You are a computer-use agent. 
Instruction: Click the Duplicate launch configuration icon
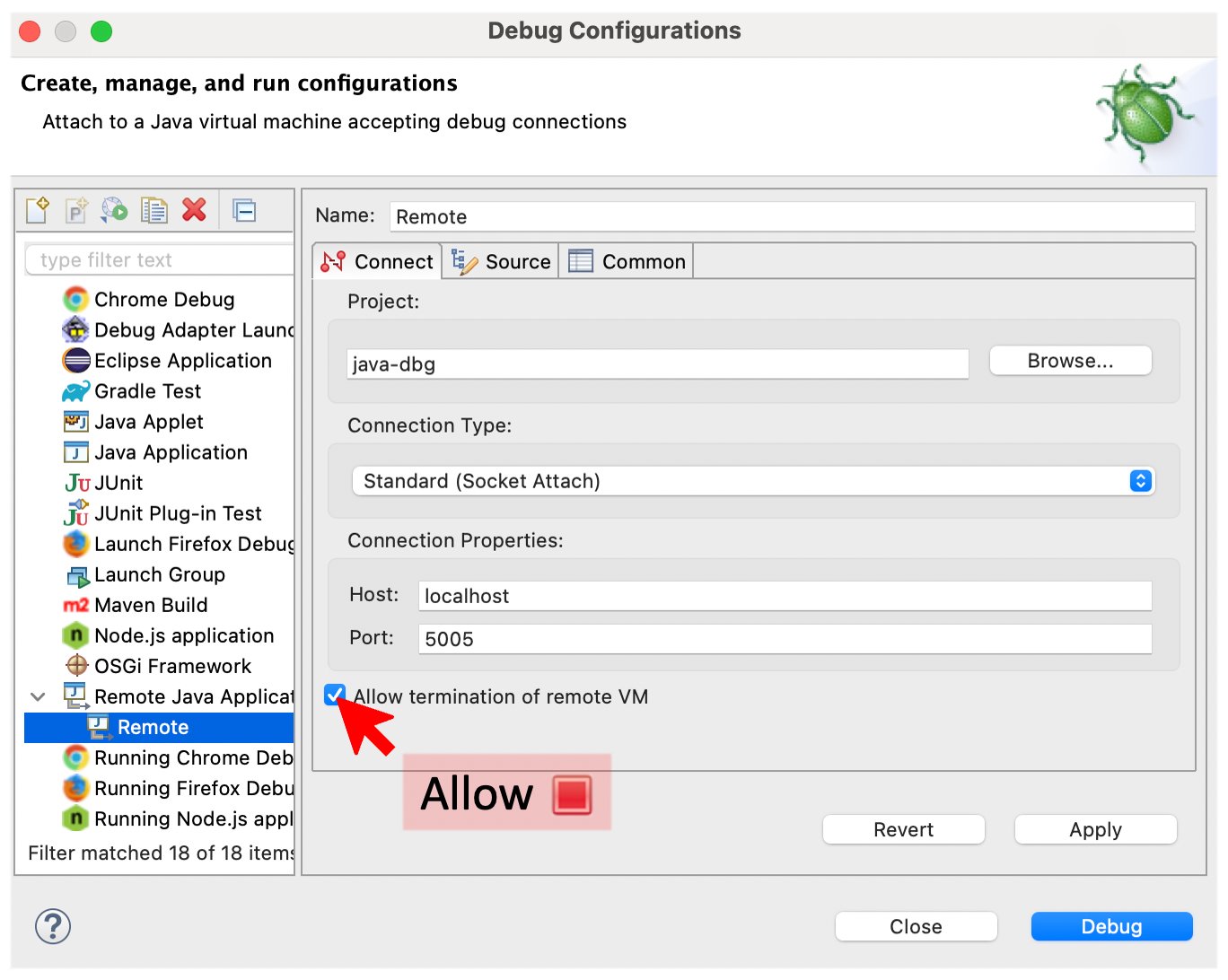(154, 210)
